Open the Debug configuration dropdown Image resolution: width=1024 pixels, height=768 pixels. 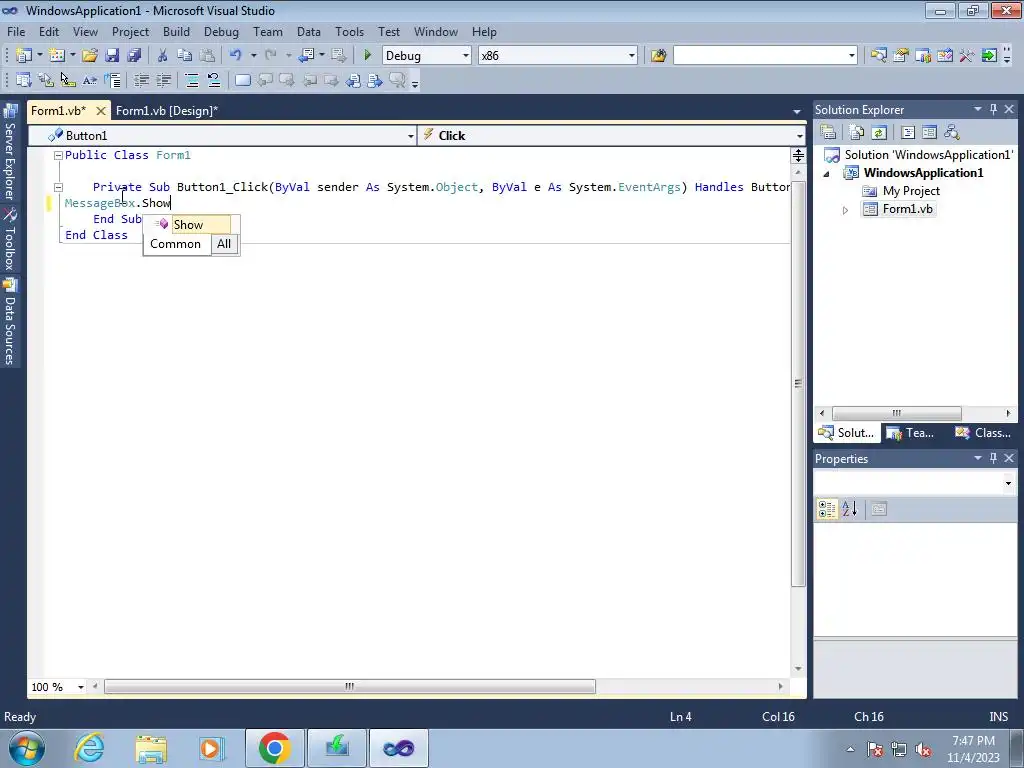pyautogui.click(x=466, y=56)
